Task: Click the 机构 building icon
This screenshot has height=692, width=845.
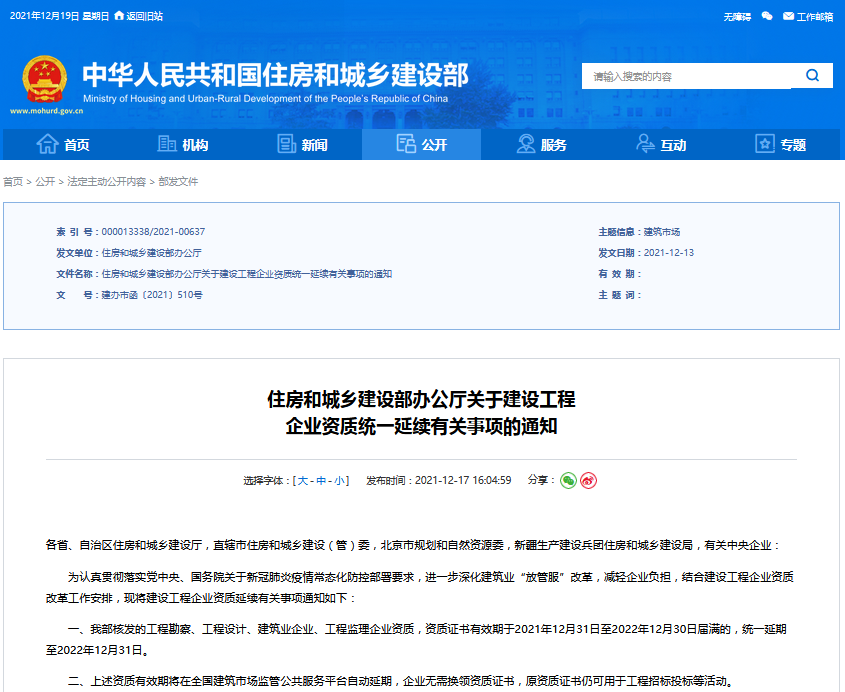Action: tap(166, 144)
